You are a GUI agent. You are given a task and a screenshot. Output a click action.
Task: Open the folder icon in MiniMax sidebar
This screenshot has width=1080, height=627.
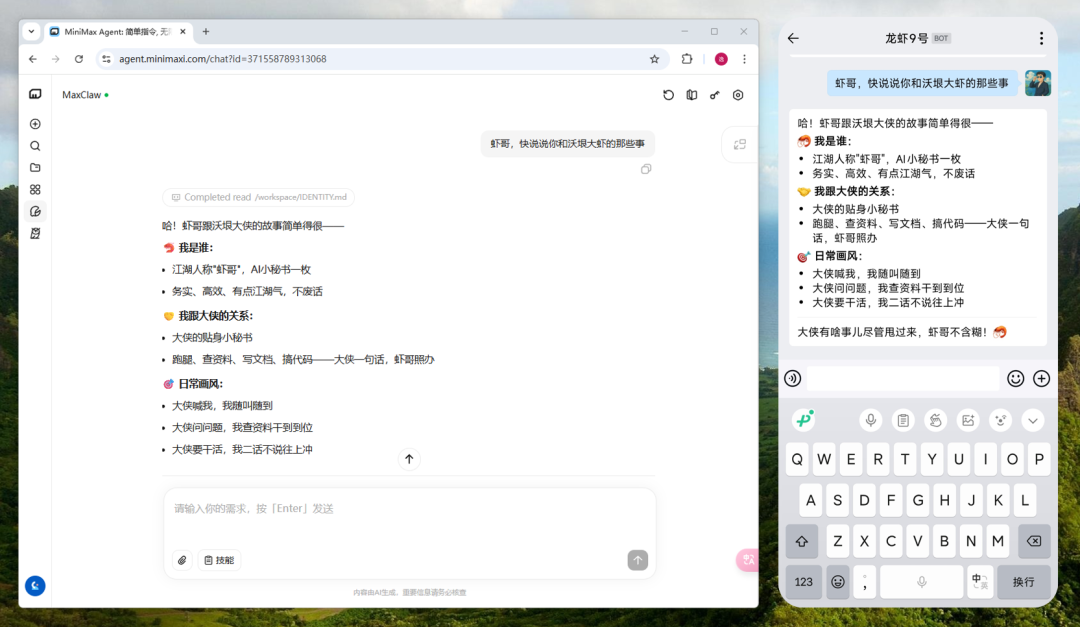35,168
